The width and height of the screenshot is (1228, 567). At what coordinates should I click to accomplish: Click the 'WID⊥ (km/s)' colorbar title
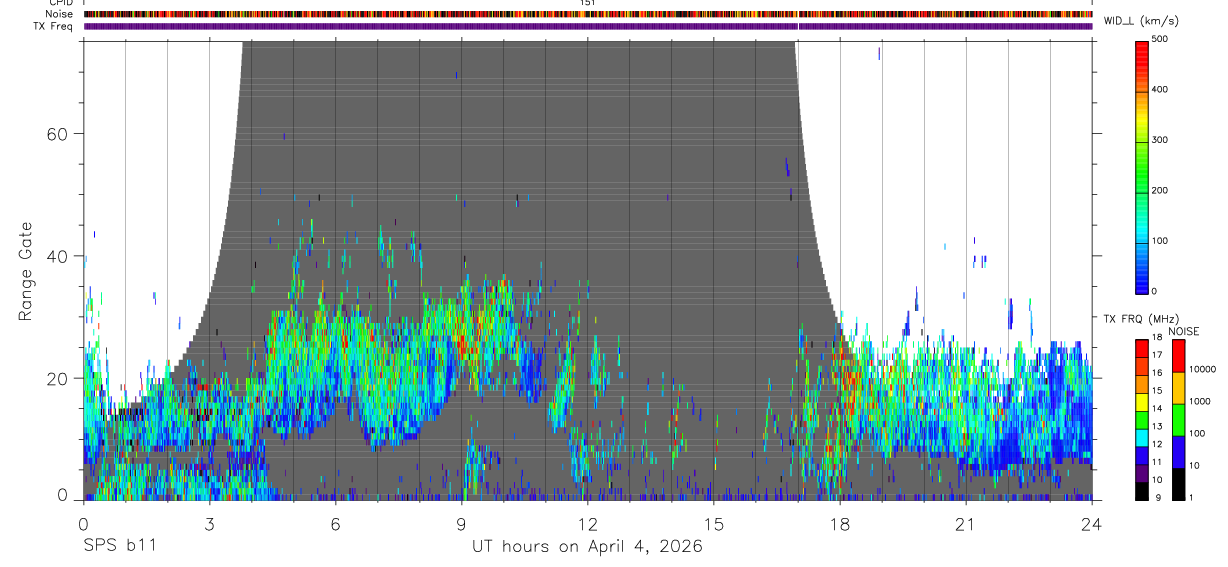1140,21
